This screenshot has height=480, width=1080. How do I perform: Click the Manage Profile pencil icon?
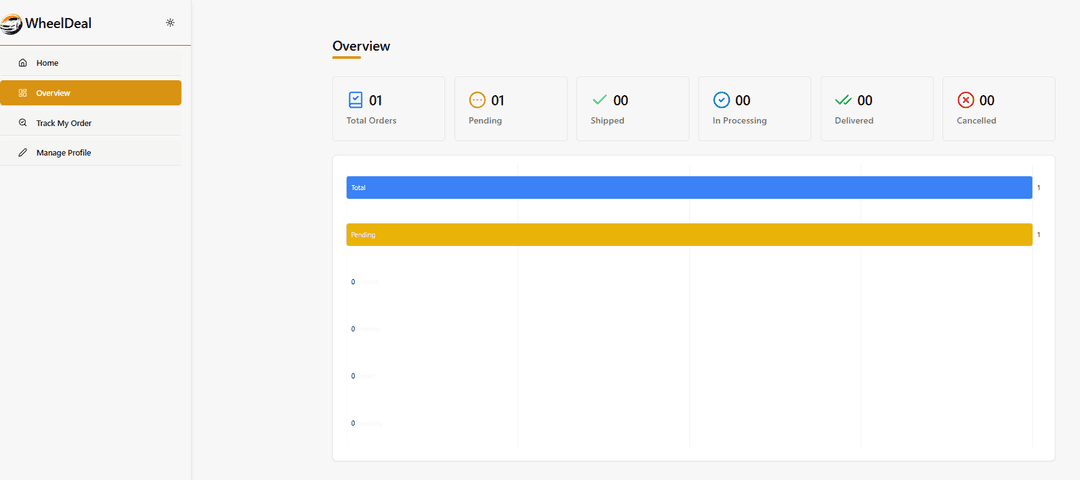(x=23, y=153)
